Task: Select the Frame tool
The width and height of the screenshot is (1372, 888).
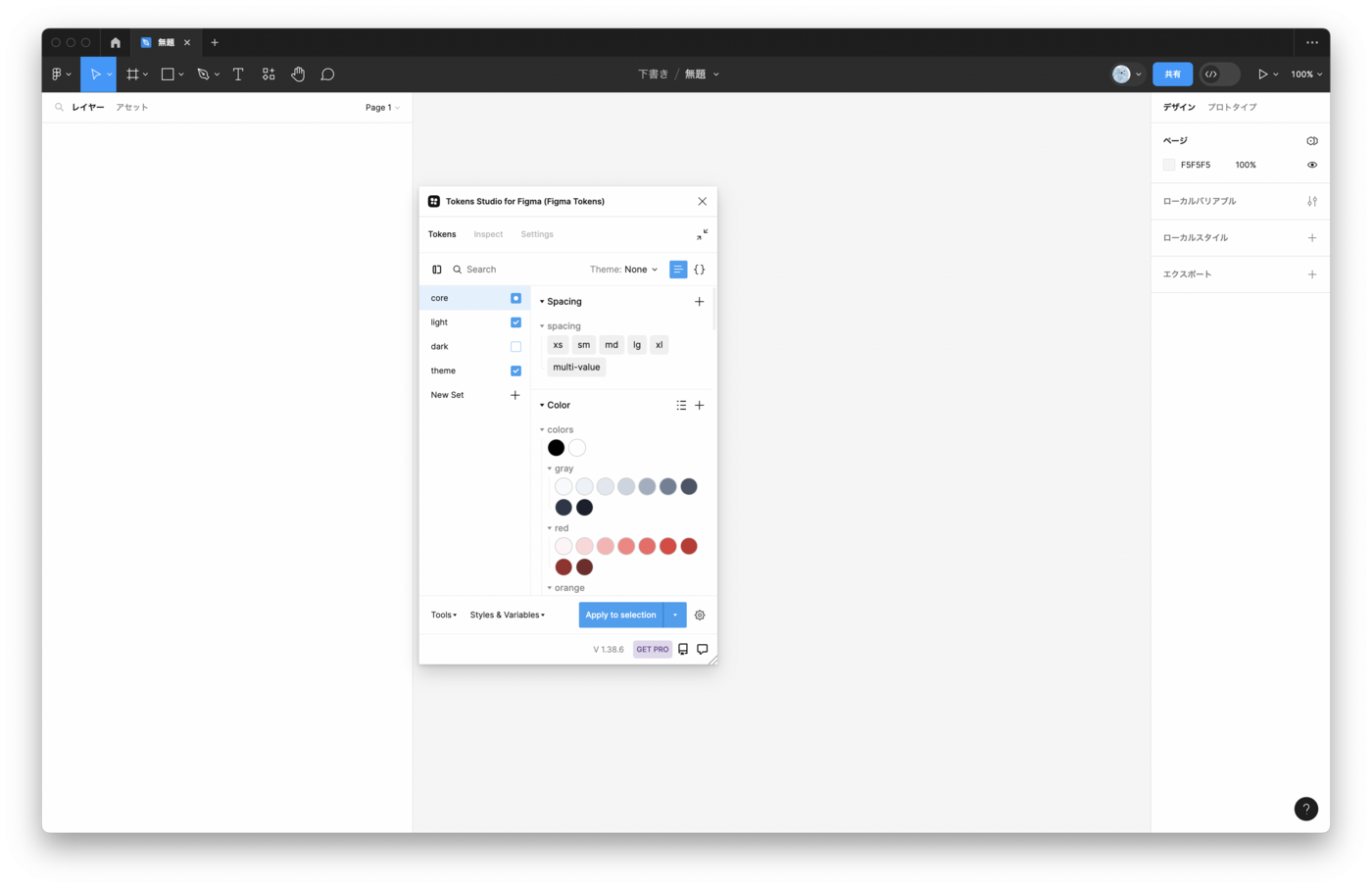Action: pos(132,74)
